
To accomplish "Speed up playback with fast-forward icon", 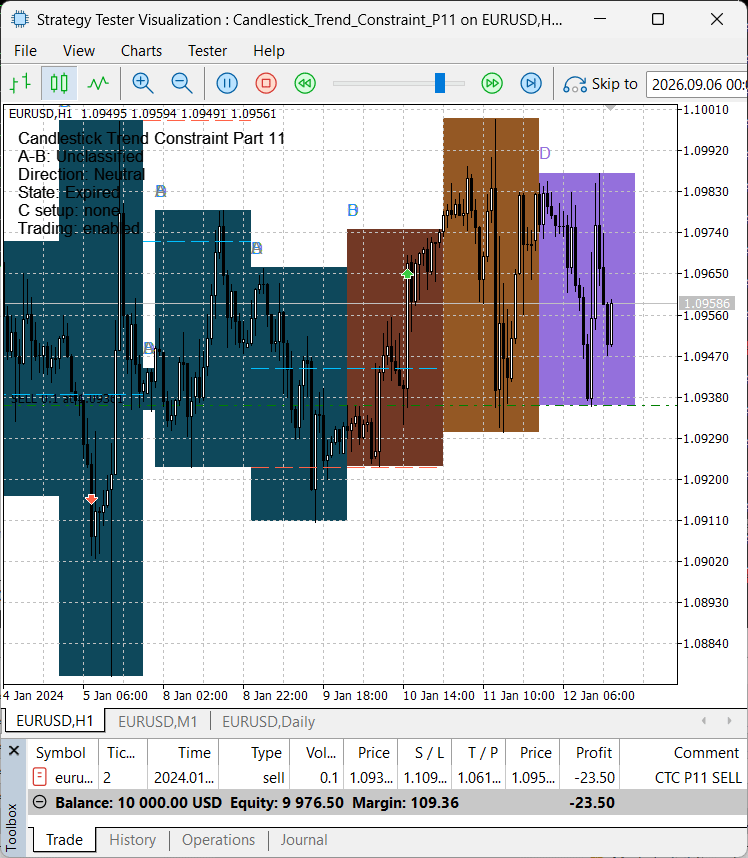I will (x=492, y=83).
